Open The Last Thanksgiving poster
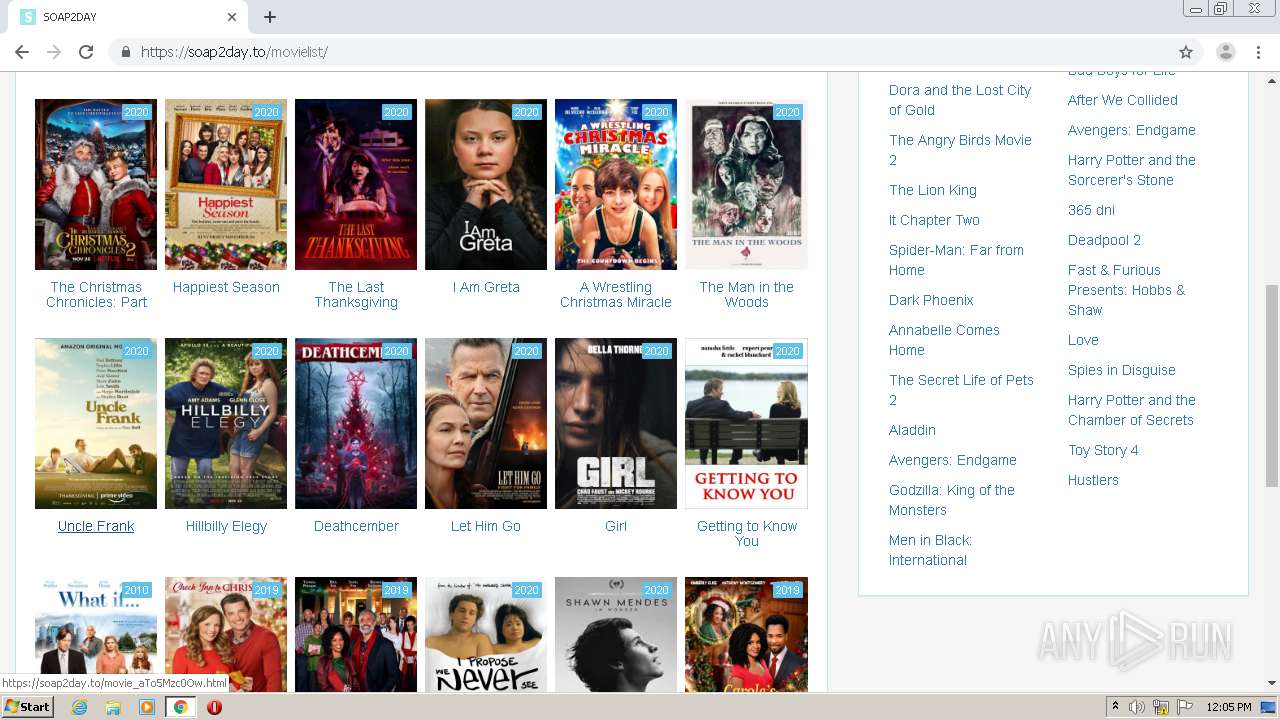Image resolution: width=1280 pixels, height=720 pixels. tap(356, 184)
